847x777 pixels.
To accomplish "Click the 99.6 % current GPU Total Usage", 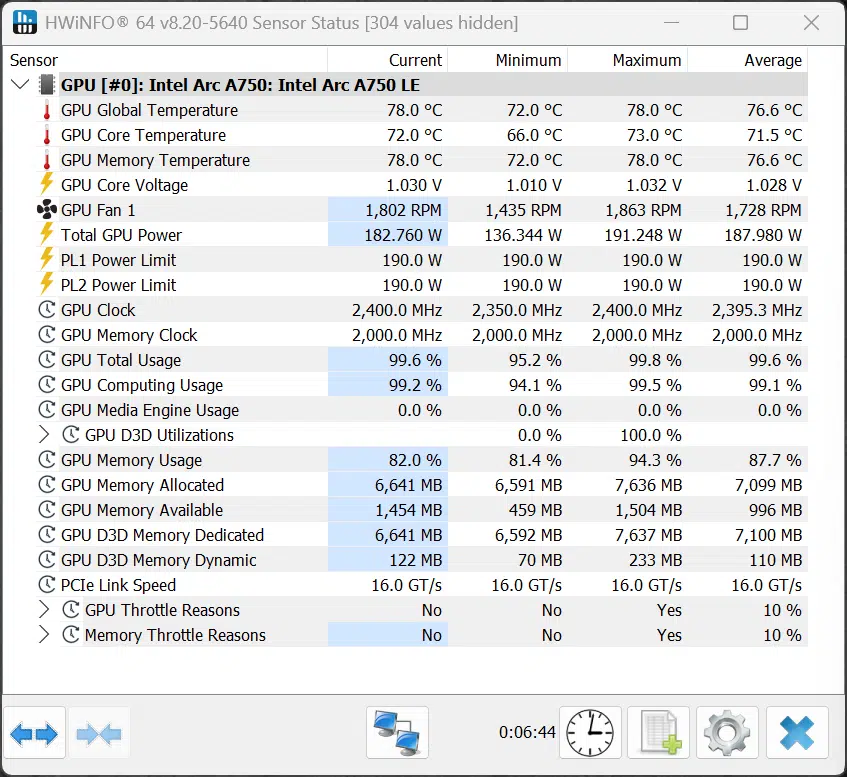I will [415, 360].
